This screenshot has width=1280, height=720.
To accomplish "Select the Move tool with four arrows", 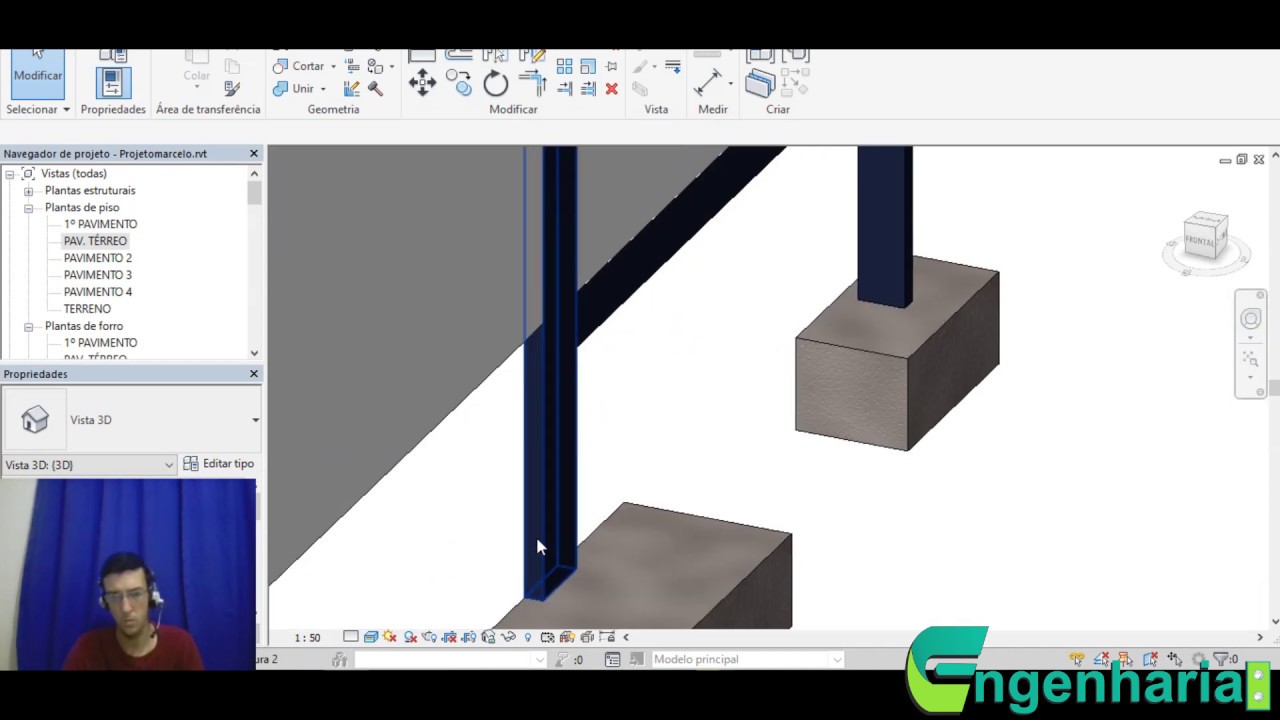I will (x=422, y=82).
